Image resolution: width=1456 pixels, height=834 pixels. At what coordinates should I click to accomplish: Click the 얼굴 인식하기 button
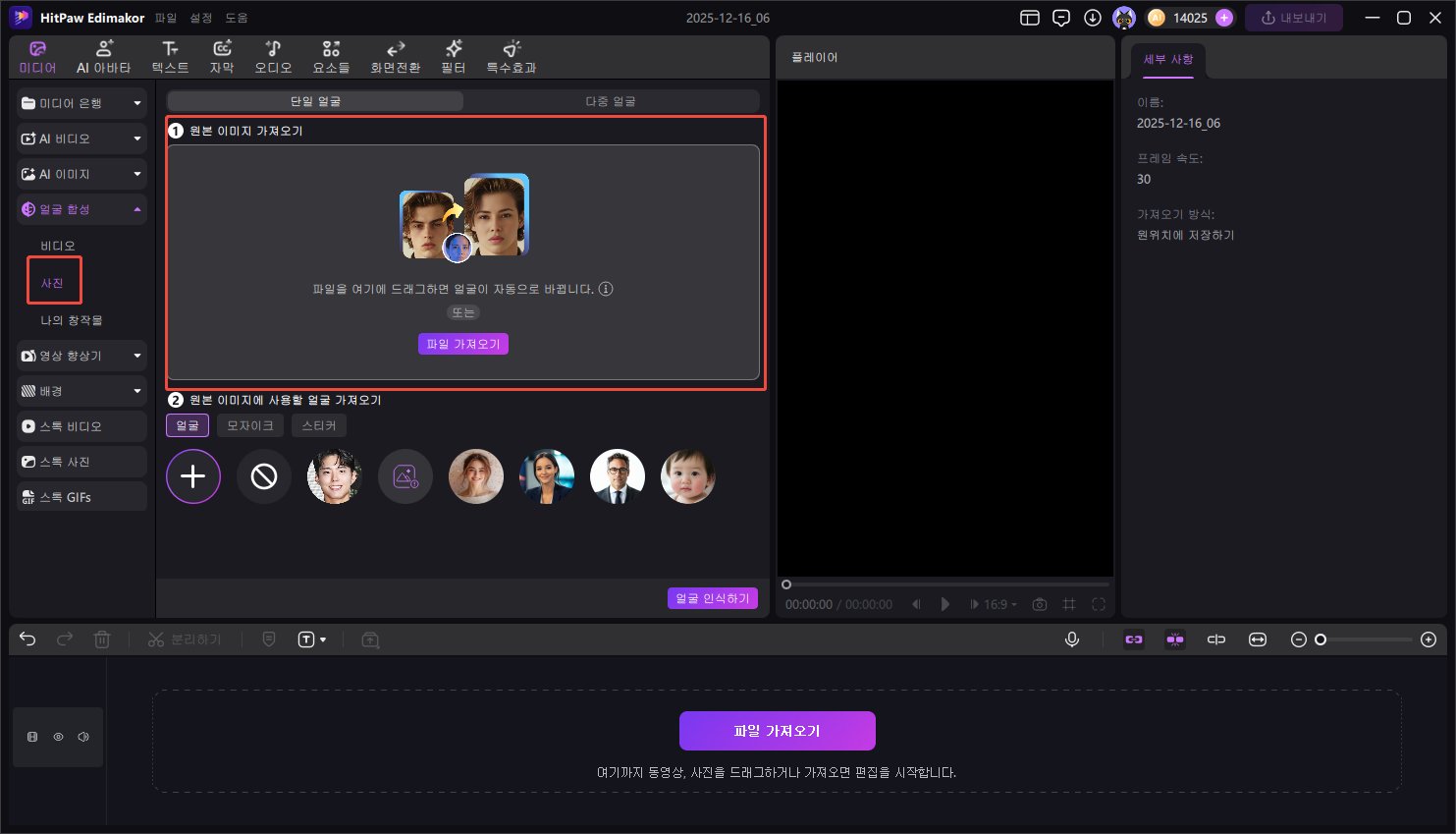712,597
